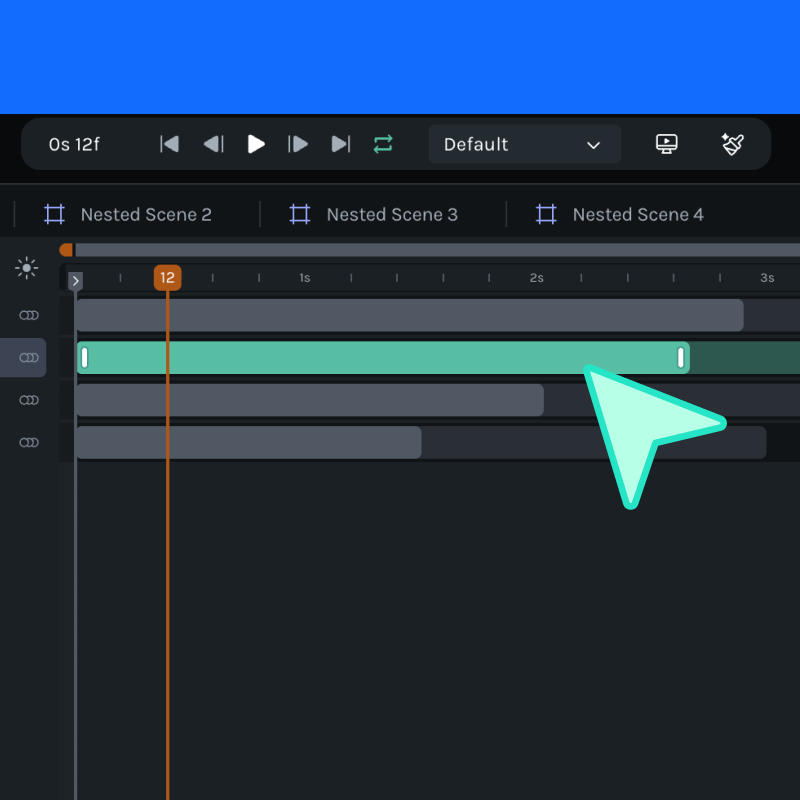Switch to the Nested Scene 2 tab

click(x=128, y=214)
